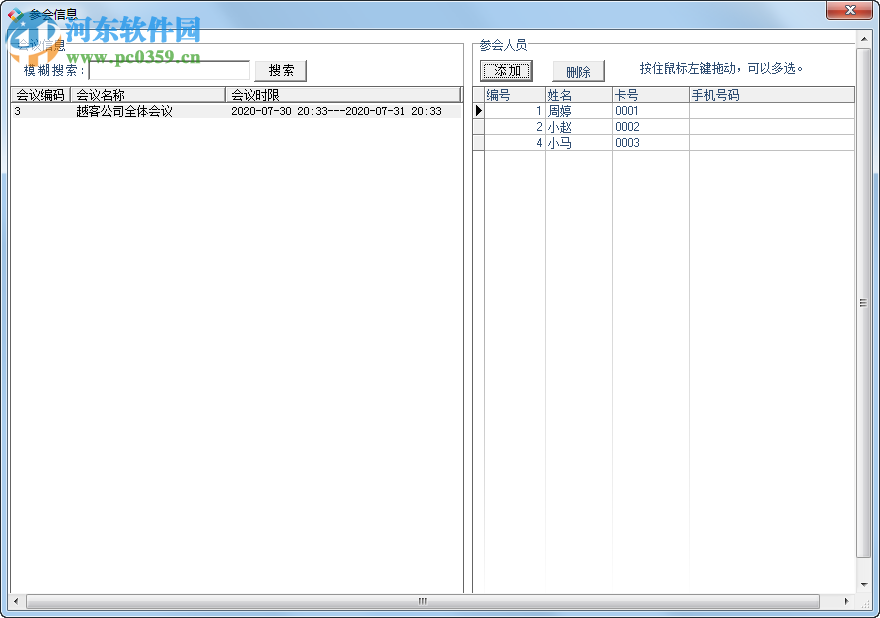
Task: Click the 添加 button to add a participant
Action: pyautogui.click(x=506, y=71)
